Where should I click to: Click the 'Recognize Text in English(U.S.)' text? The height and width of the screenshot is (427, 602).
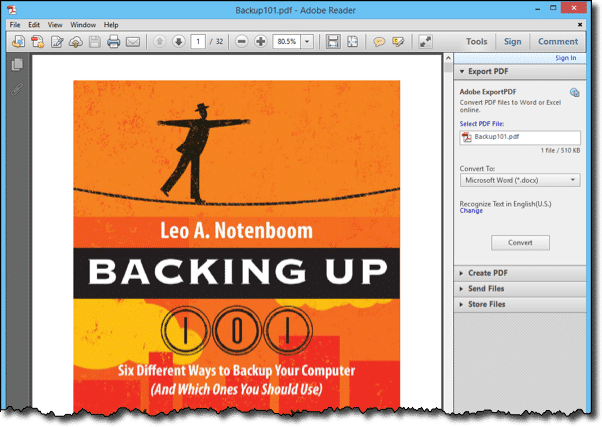point(505,204)
